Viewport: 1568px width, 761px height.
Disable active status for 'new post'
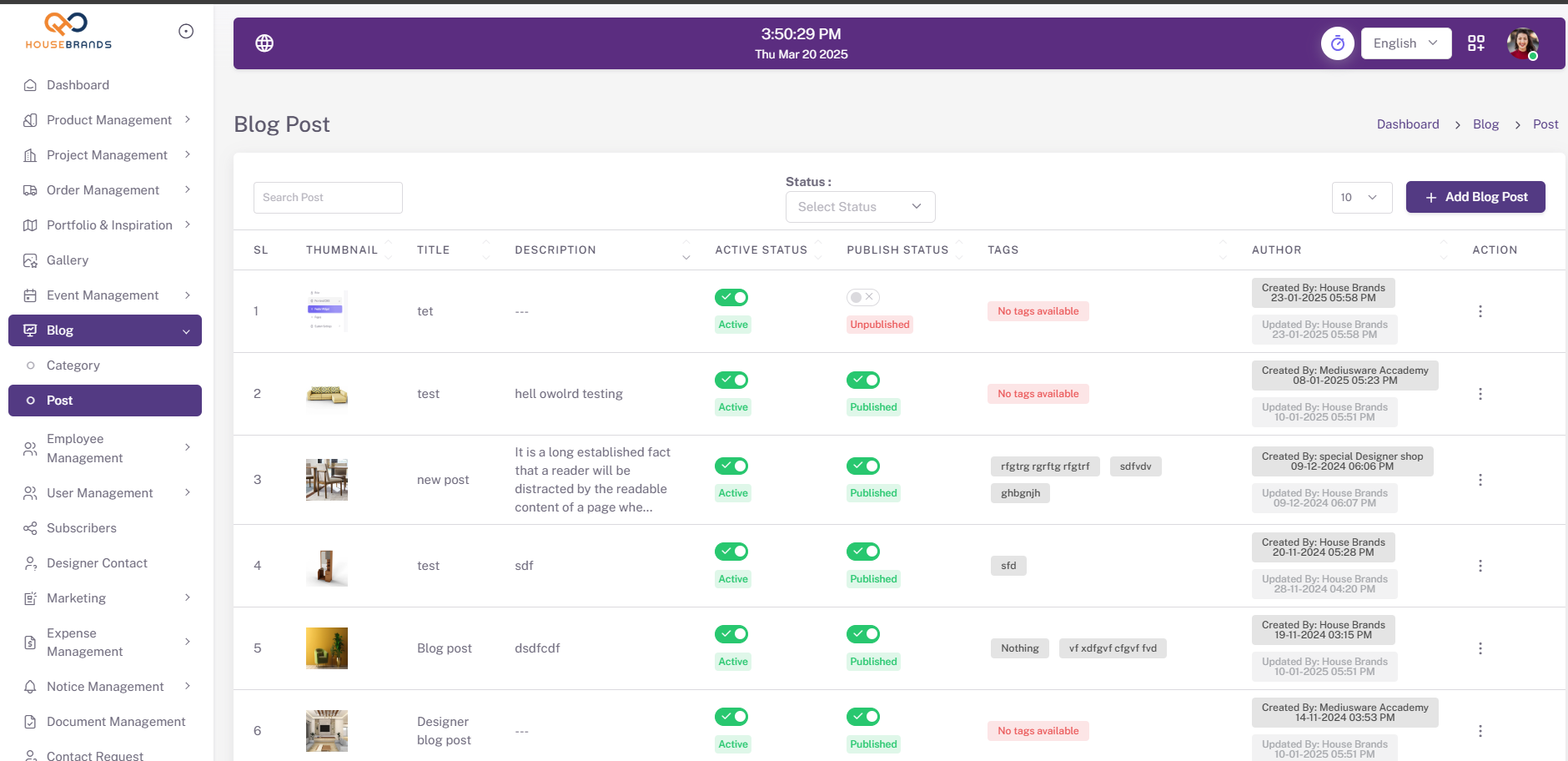pos(731,466)
